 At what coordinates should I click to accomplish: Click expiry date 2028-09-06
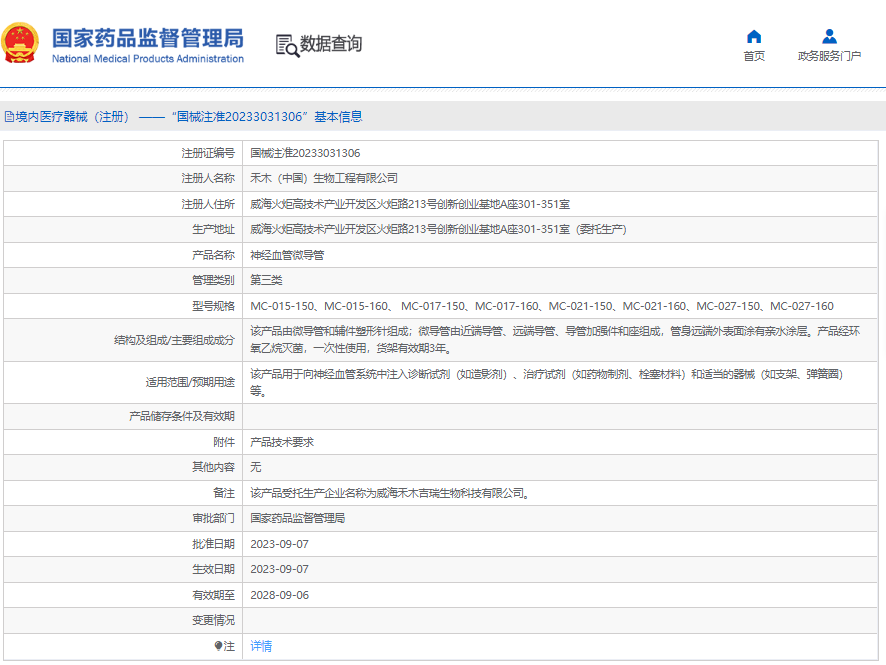coord(280,595)
